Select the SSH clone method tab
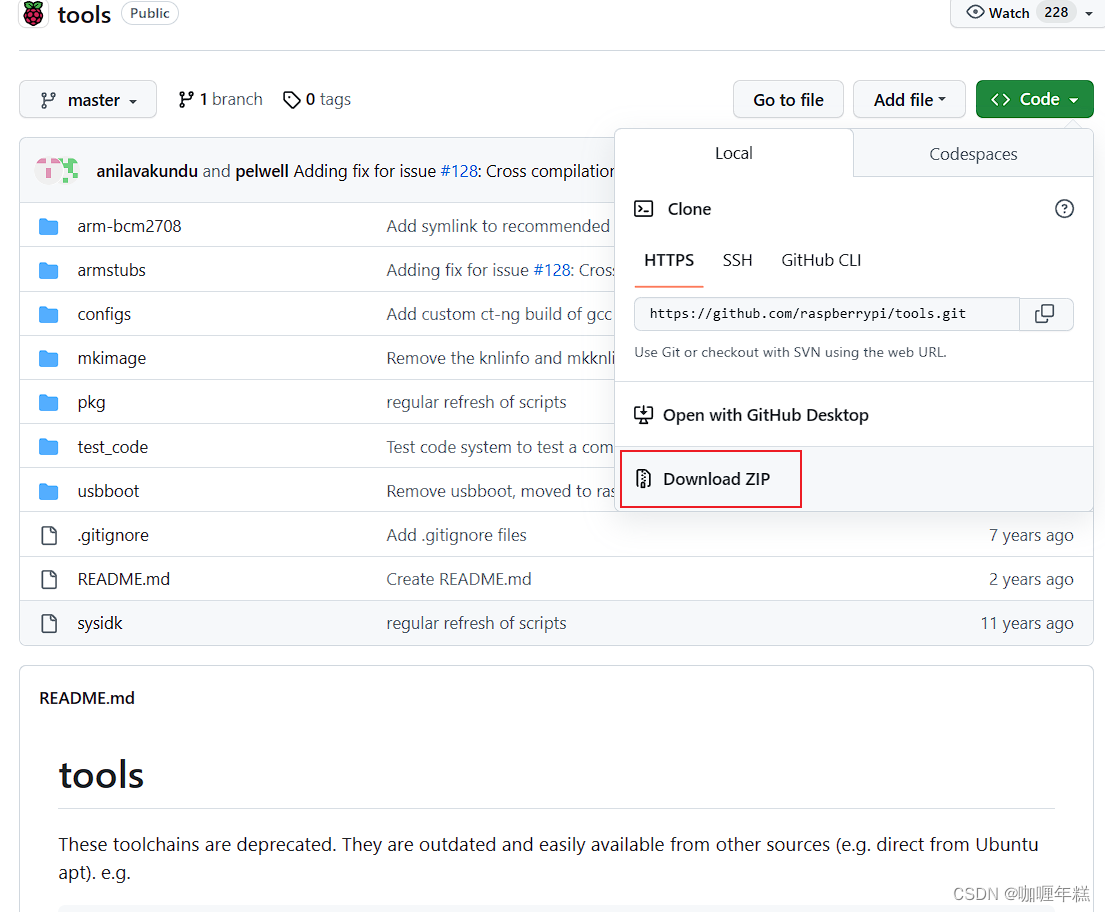 point(737,260)
